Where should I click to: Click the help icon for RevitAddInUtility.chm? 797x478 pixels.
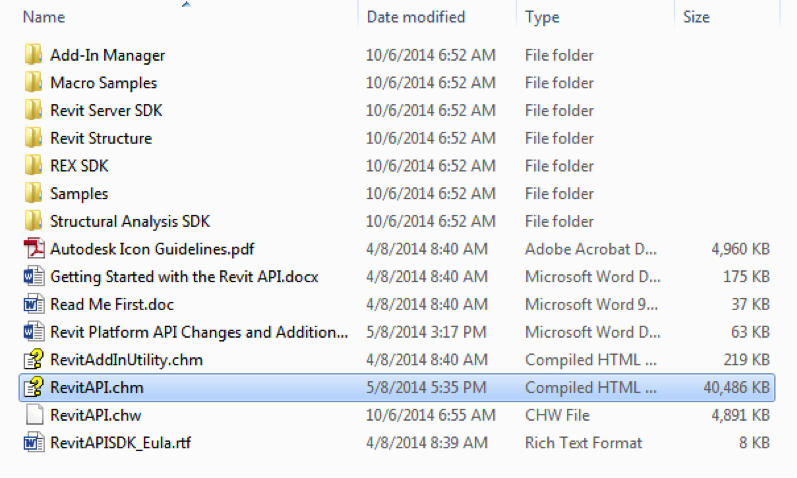(34, 360)
